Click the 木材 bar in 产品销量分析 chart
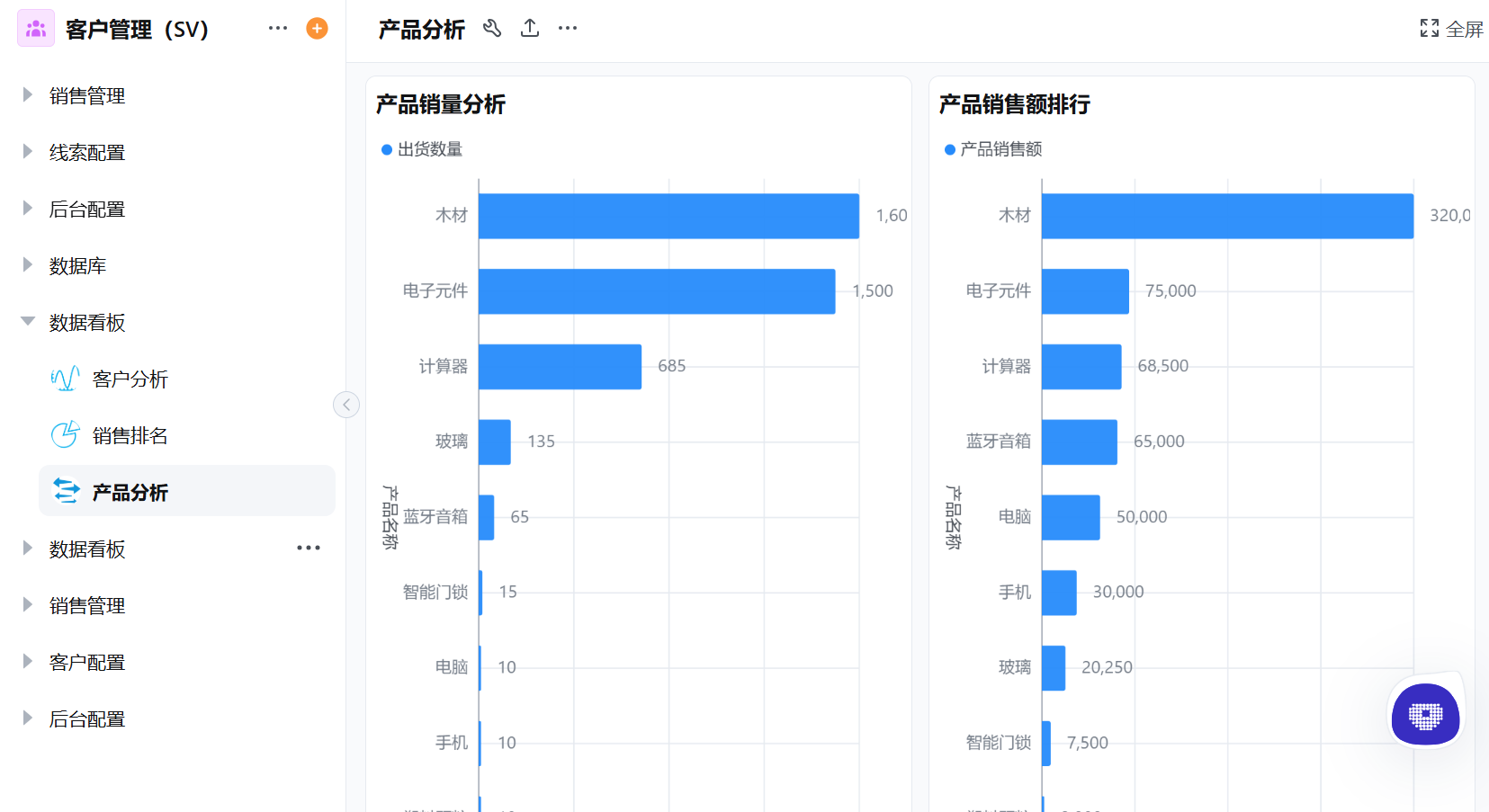 (670, 215)
